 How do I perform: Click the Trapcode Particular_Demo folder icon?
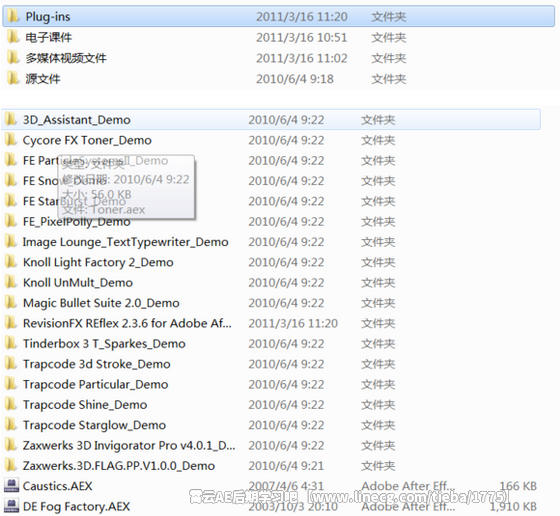pos(11,384)
